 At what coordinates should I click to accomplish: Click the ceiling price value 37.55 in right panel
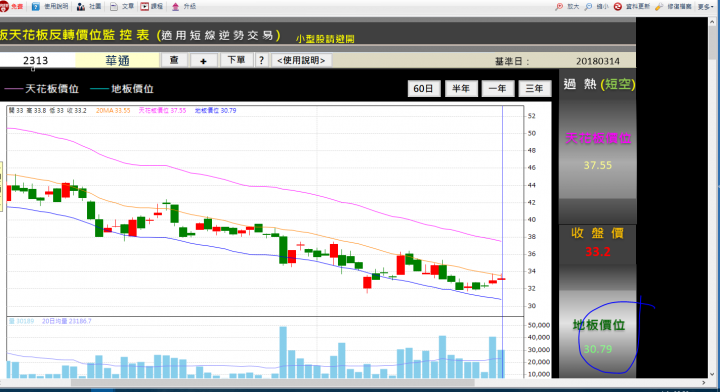click(598, 165)
